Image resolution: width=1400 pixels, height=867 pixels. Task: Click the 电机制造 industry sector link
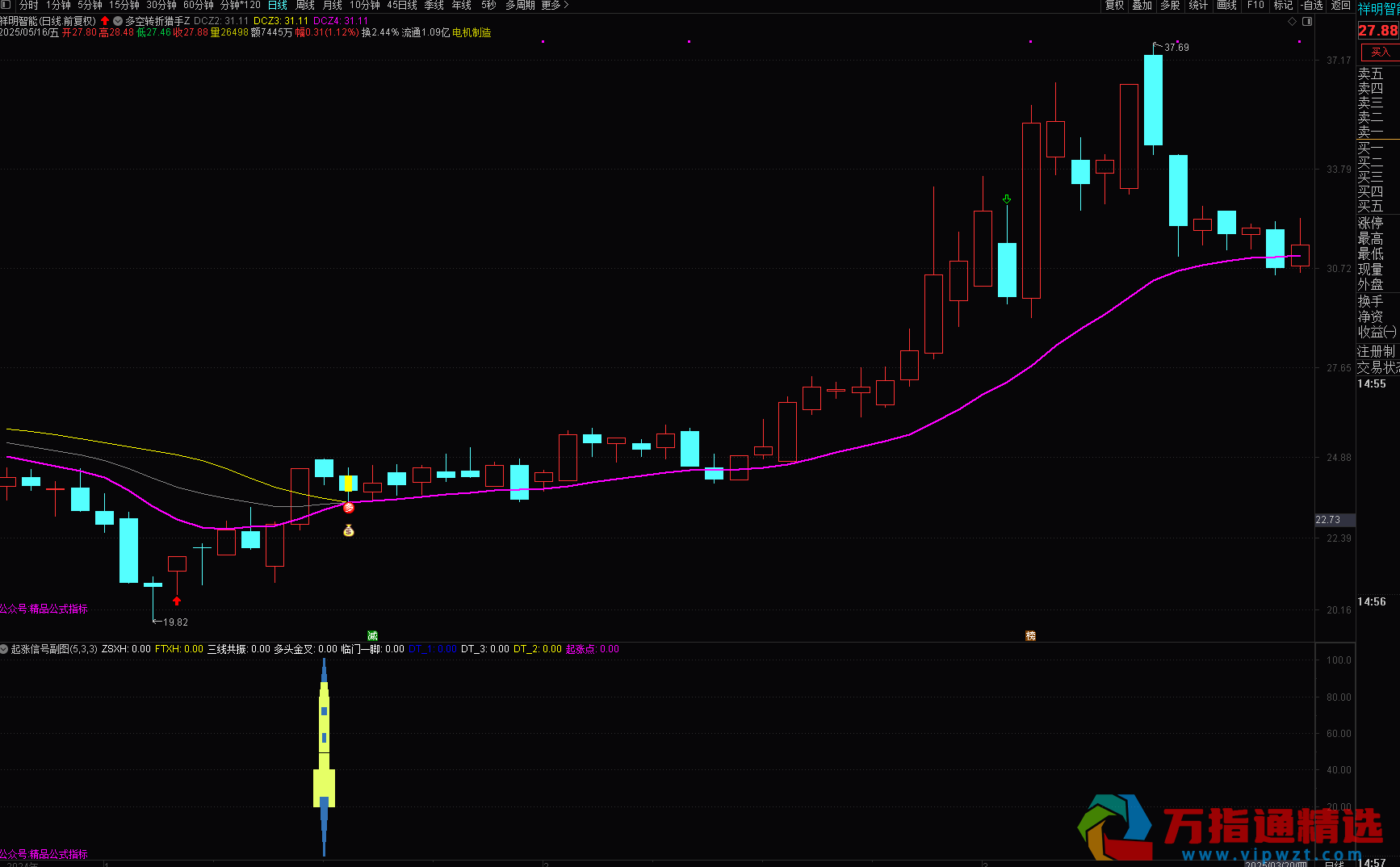[x=472, y=33]
